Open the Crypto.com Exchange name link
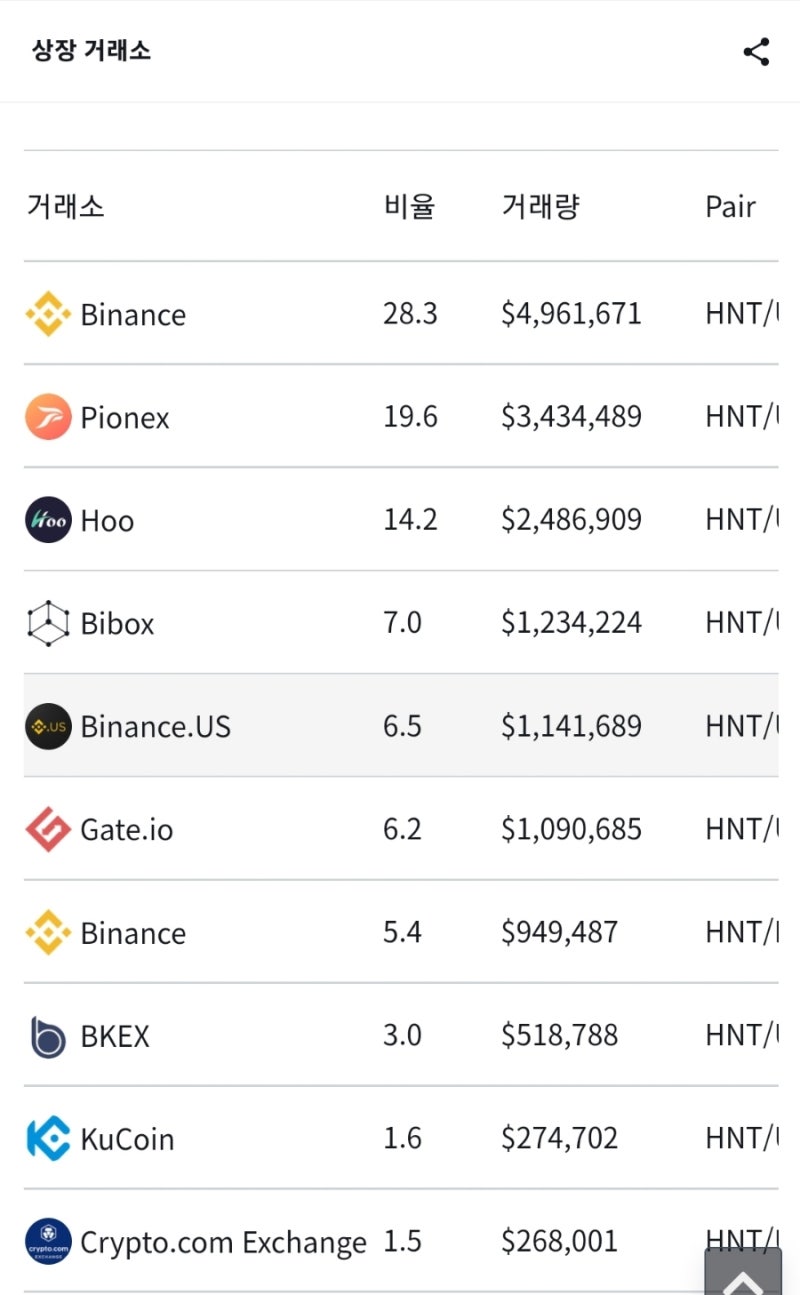 tap(223, 1242)
